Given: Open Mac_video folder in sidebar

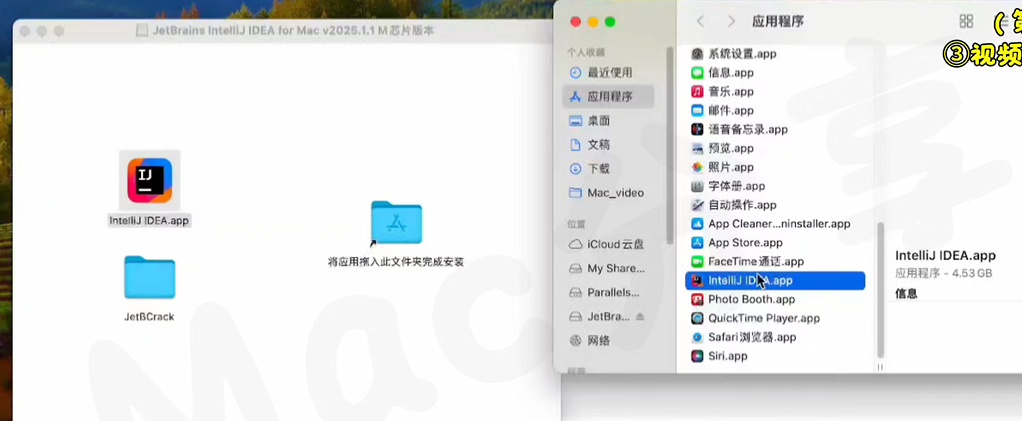Looking at the screenshot, I should (607, 193).
